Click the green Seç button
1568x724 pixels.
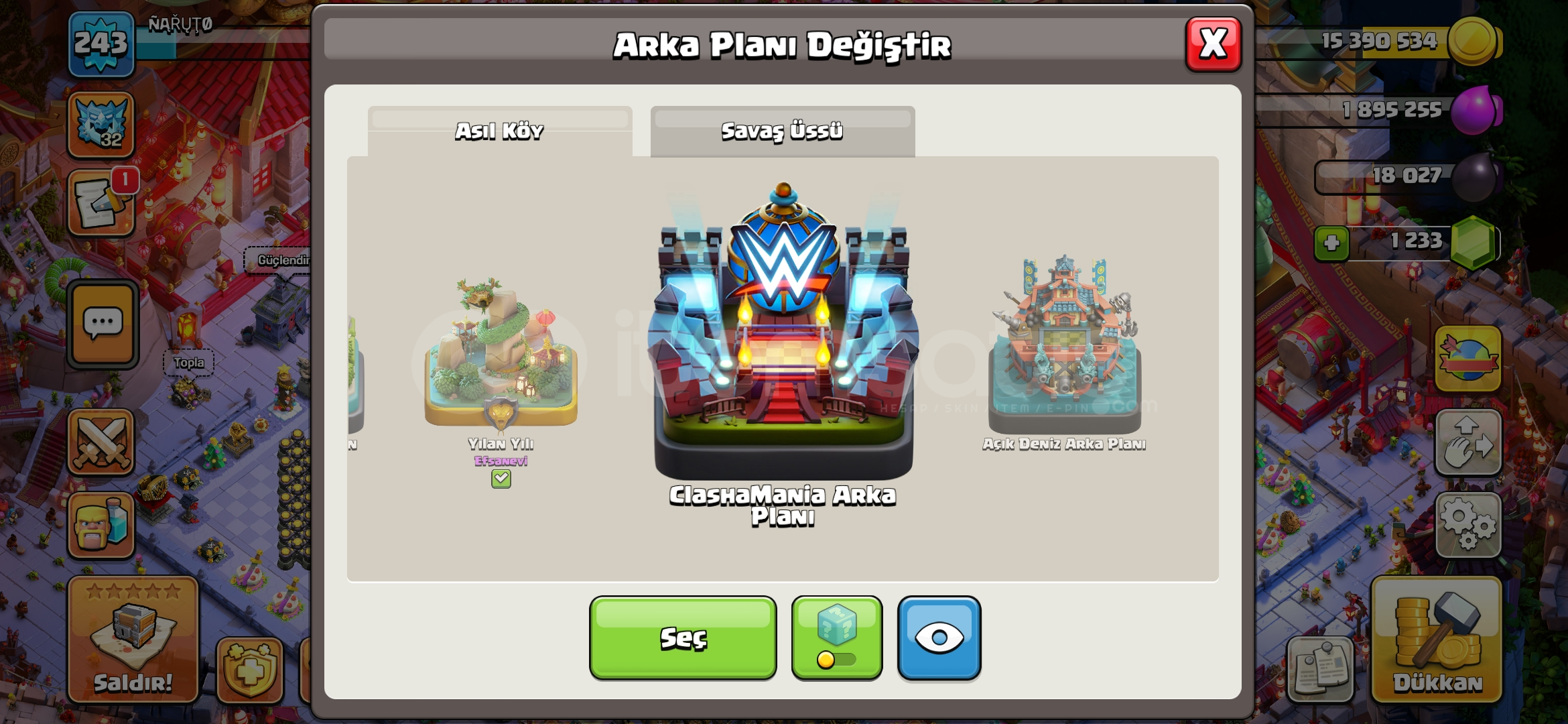(x=683, y=638)
